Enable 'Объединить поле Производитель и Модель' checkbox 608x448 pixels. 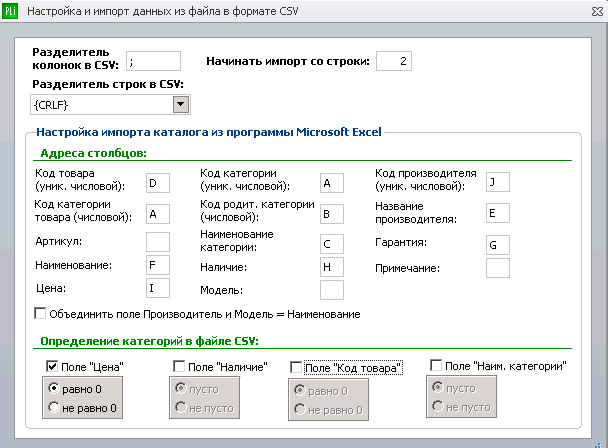[x=40, y=313]
